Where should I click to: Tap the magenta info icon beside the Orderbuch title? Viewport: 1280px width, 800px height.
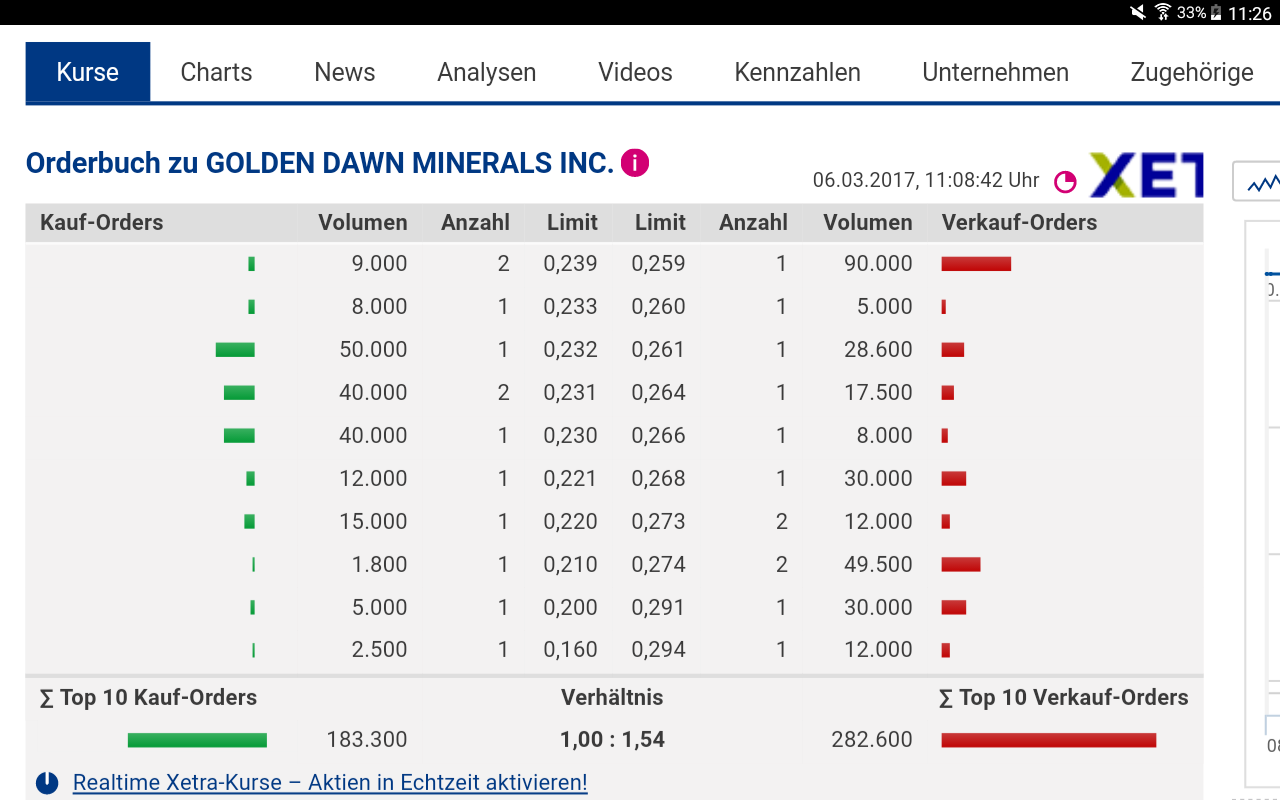point(635,163)
